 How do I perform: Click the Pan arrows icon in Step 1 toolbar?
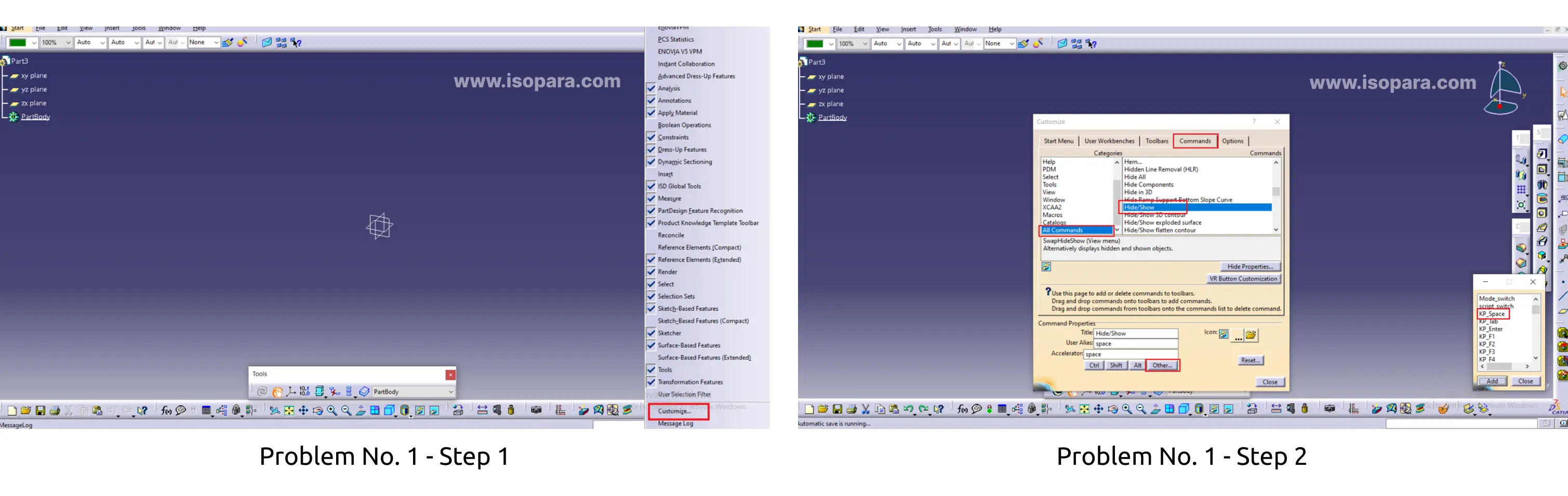303,411
